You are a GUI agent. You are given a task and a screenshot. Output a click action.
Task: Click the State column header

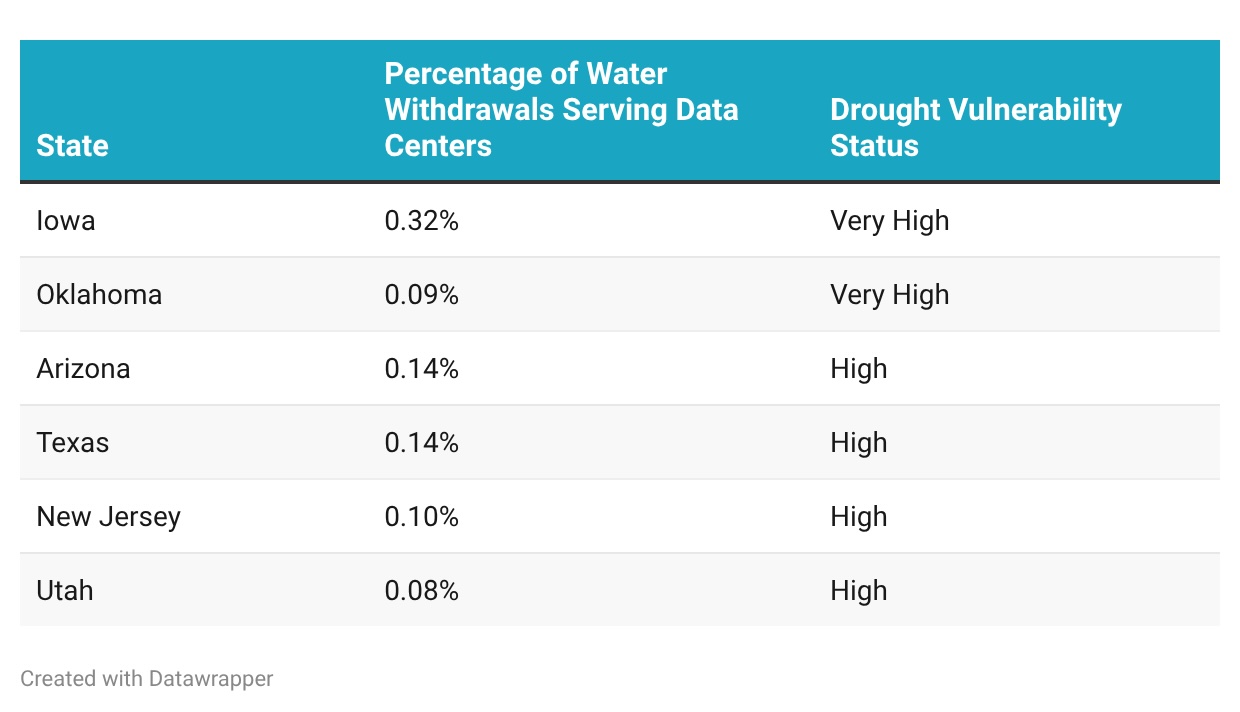[x=73, y=146]
